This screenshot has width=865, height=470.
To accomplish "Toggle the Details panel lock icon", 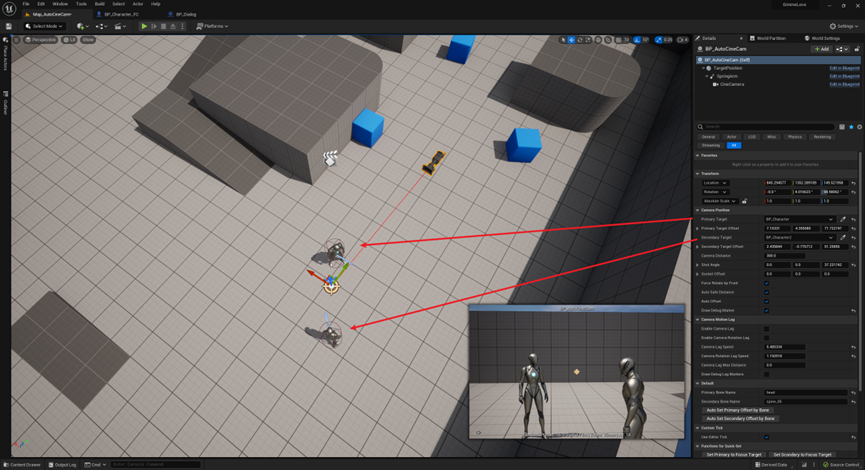I will tap(857, 49).
